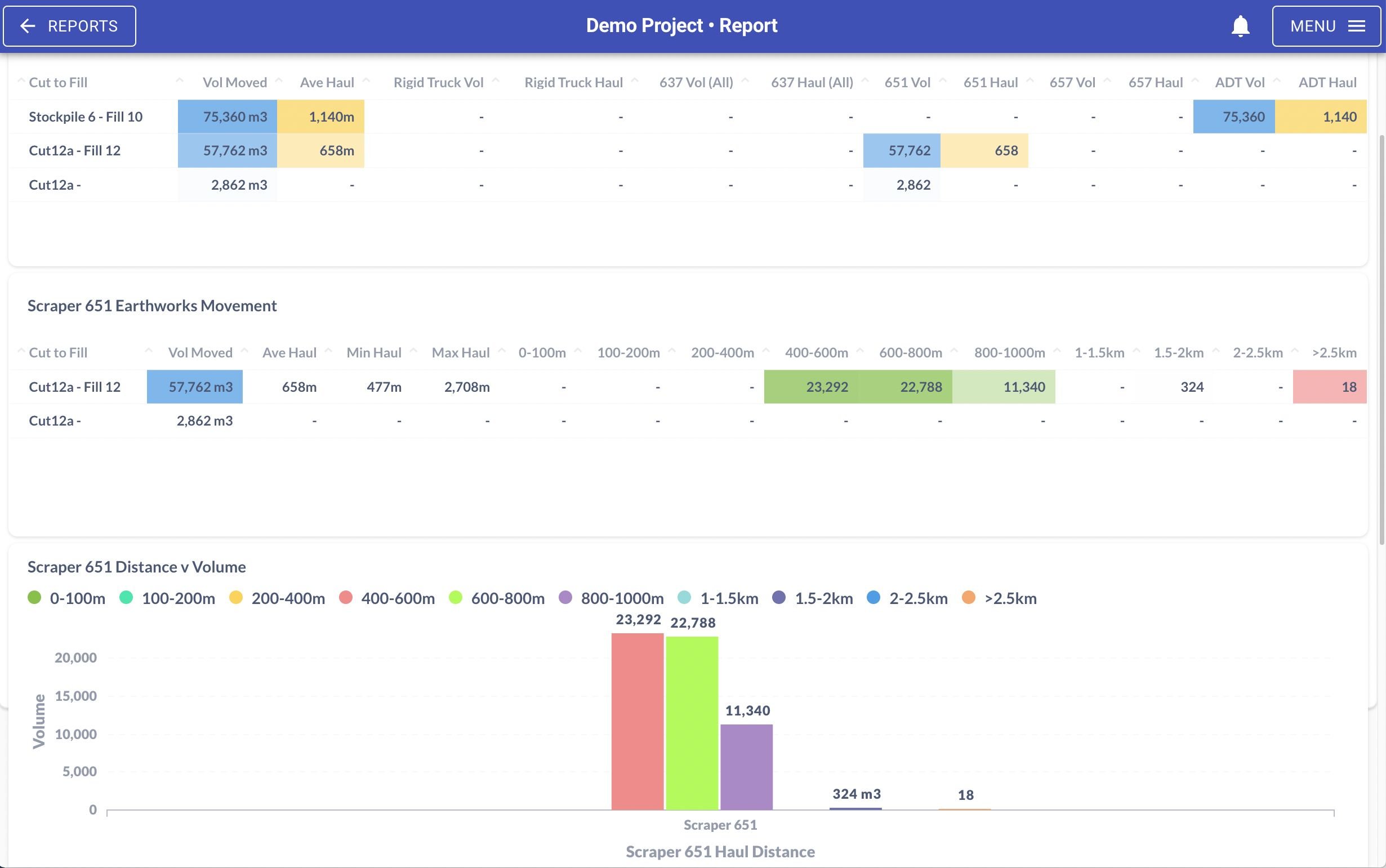This screenshot has height=868, width=1386.
Task: Click the green 22,788 chart bar
Action: click(x=692, y=723)
